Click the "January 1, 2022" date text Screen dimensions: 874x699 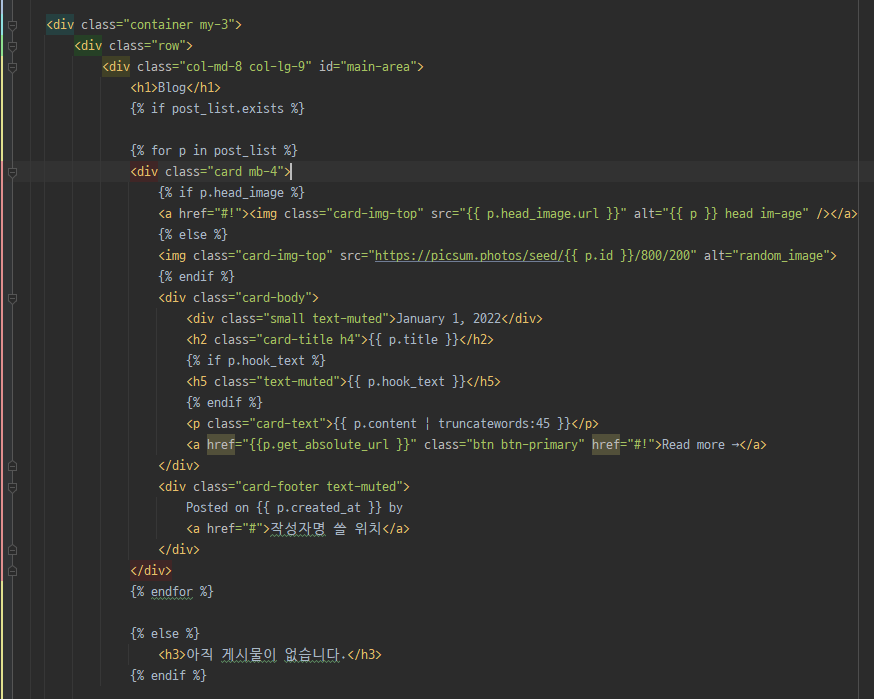click(448, 319)
